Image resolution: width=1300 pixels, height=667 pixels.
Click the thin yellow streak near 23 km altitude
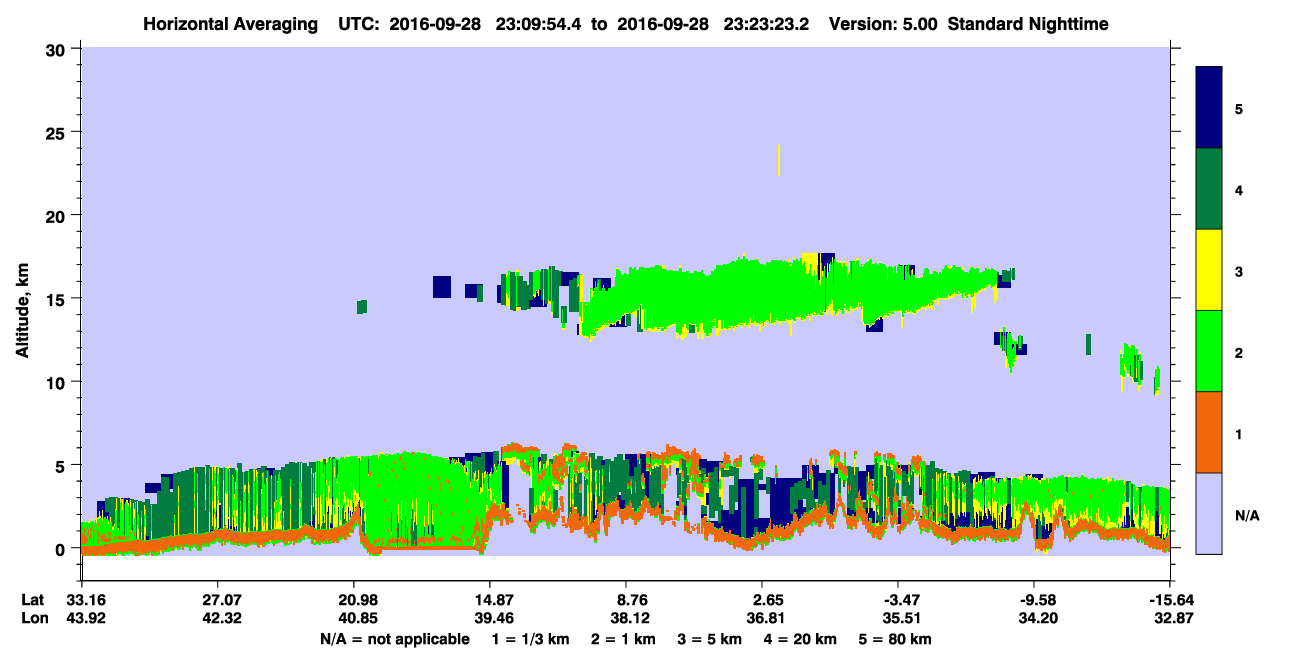tap(778, 160)
